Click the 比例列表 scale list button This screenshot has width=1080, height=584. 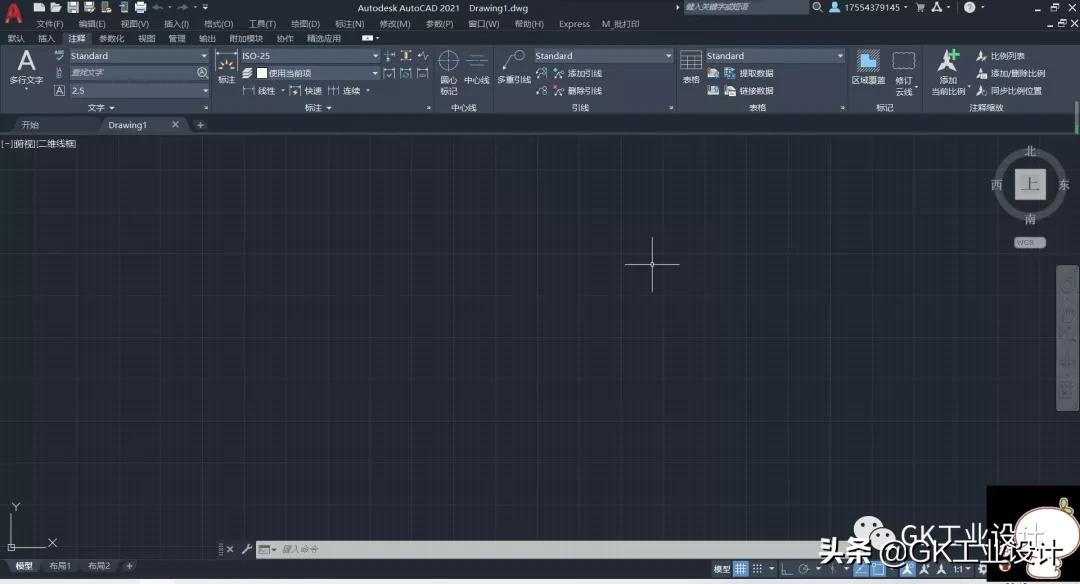1000,56
